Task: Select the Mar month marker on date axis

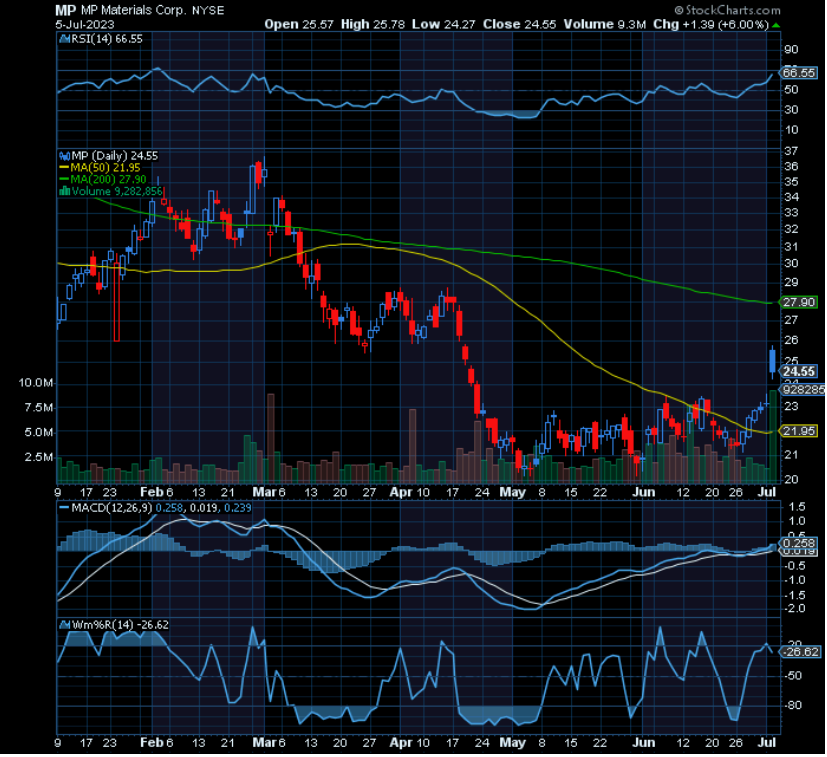Action: pyautogui.click(x=262, y=492)
